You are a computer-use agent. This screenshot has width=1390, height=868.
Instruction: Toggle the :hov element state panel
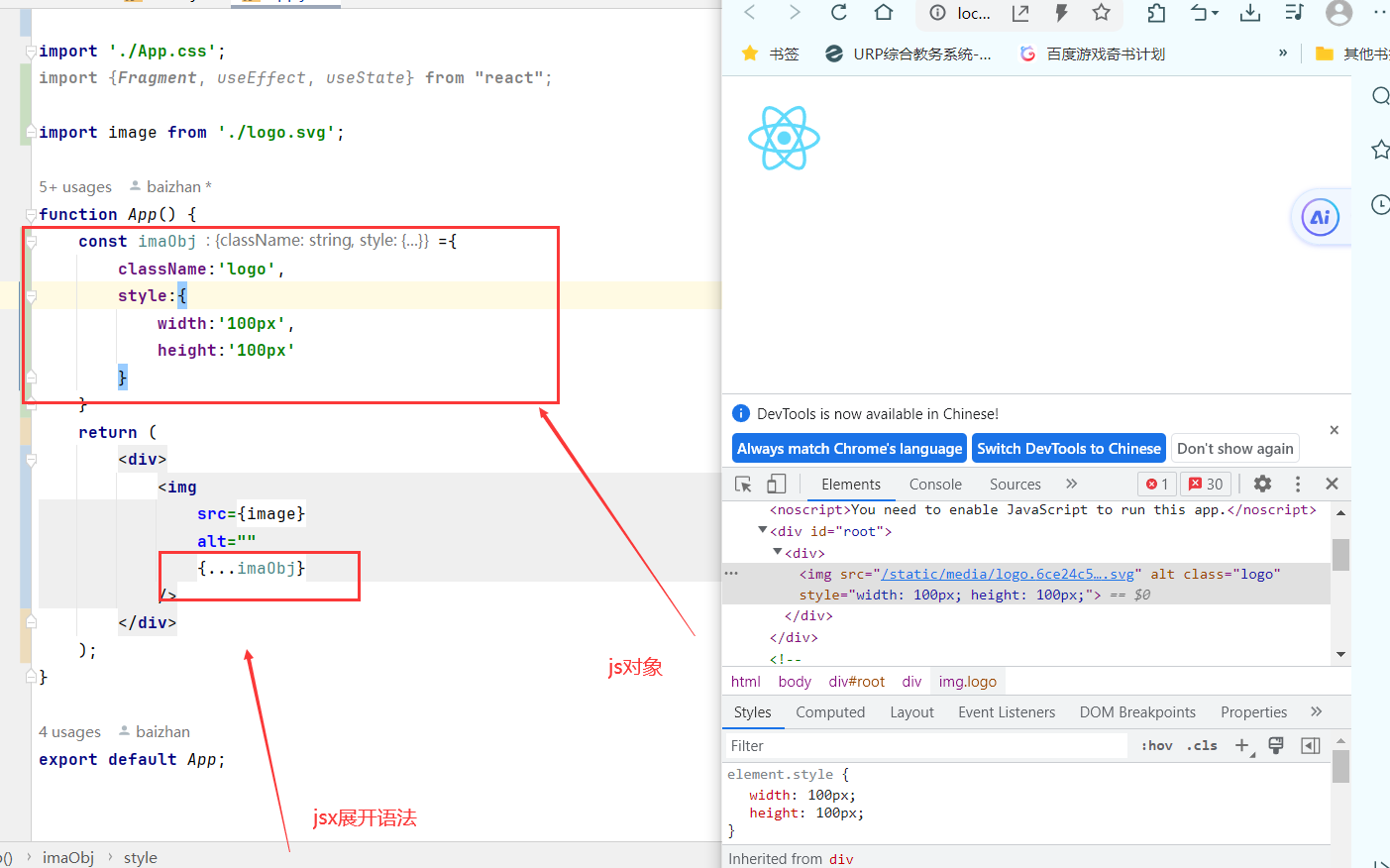(x=1156, y=746)
